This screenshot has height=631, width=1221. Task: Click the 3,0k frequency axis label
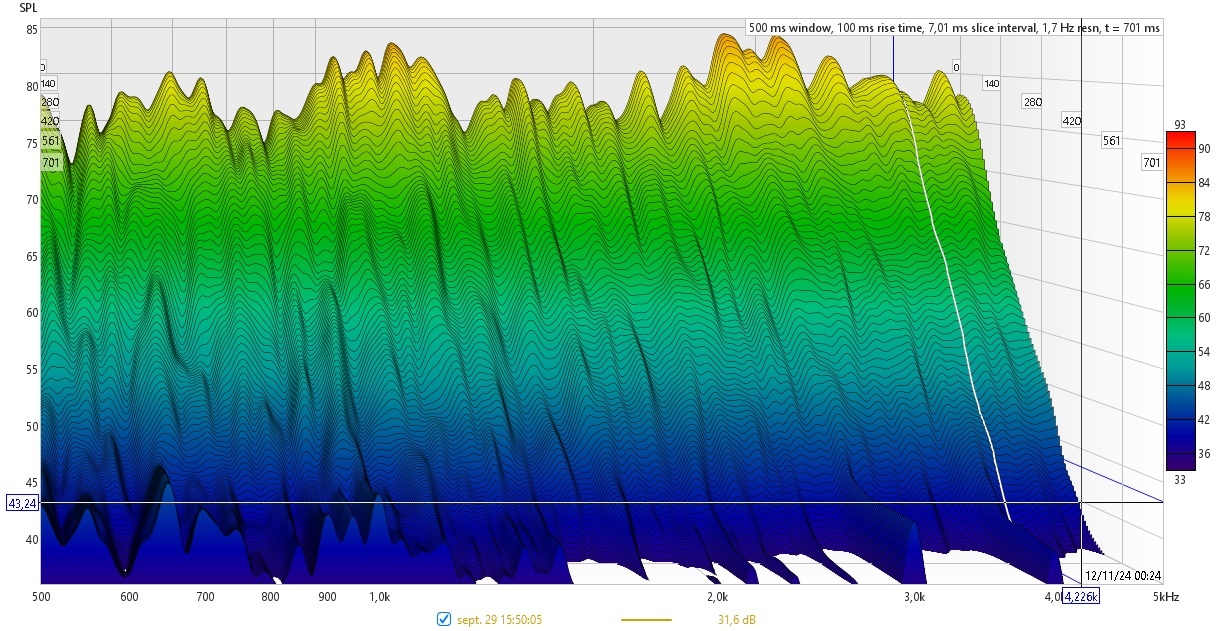915,597
